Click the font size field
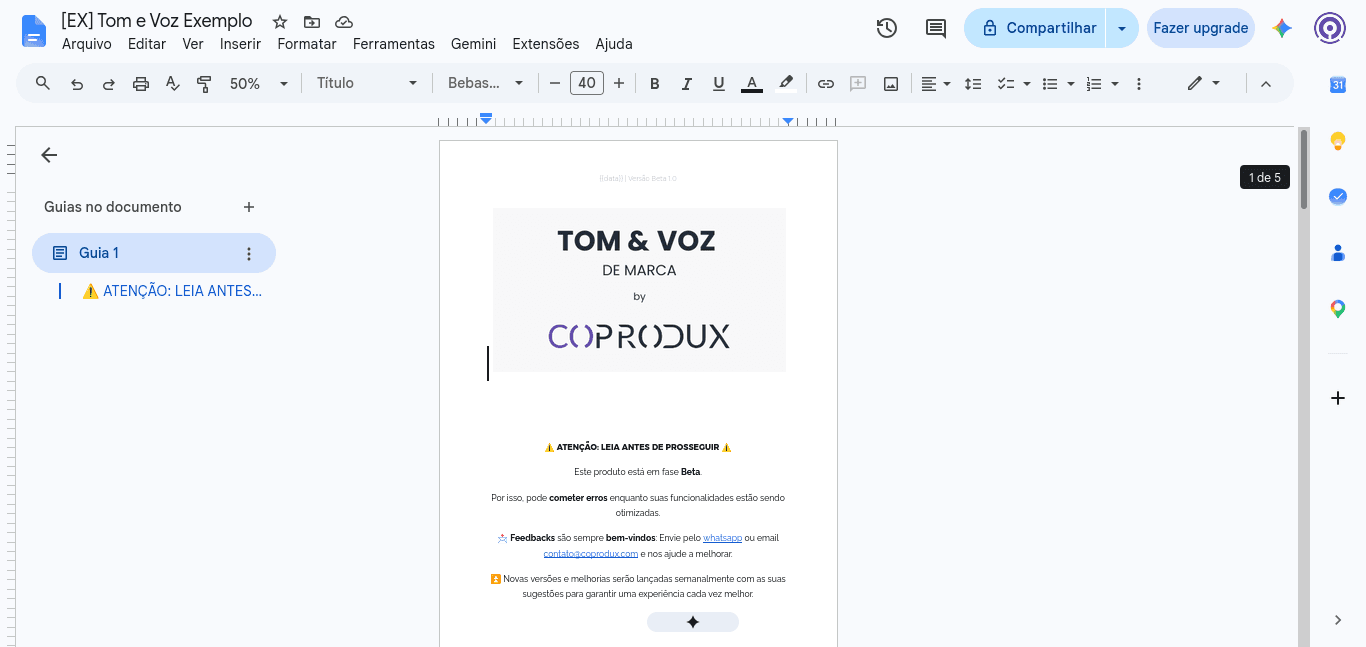Image resolution: width=1366 pixels, height=647 pixels. click(587, 84)
